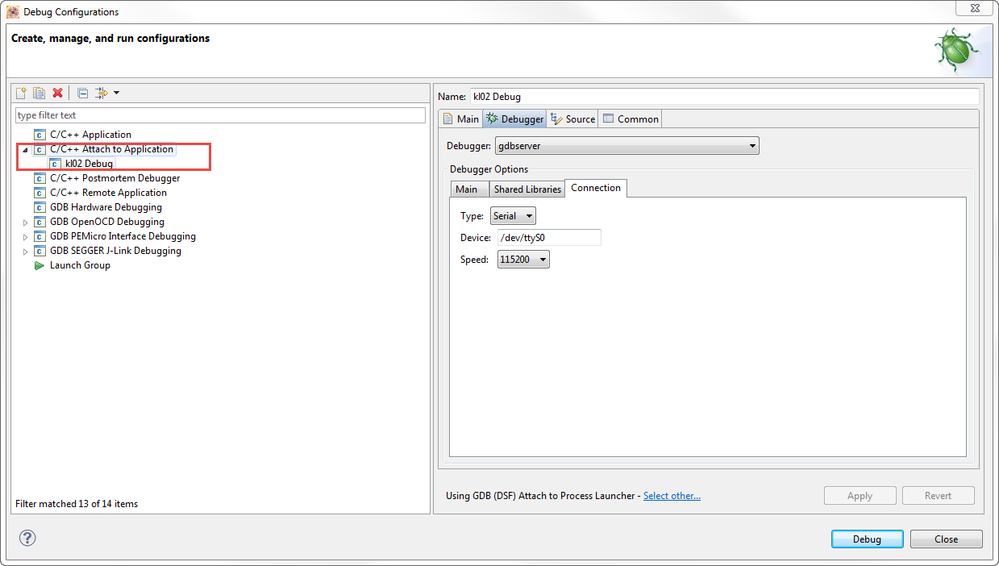Click the New launch configuration icon

pos(21,93)
